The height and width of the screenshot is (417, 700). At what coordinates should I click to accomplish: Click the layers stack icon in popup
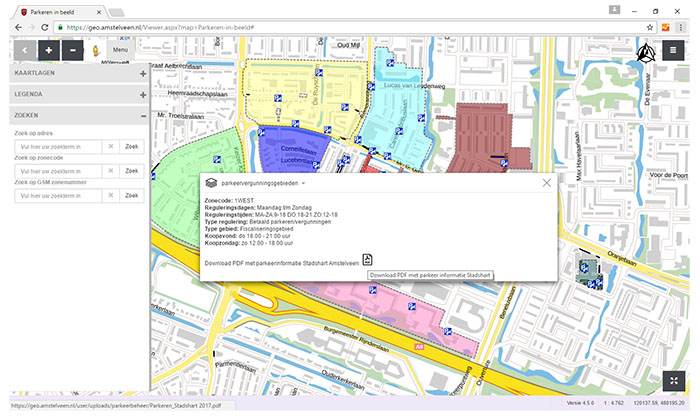[211, 183]
